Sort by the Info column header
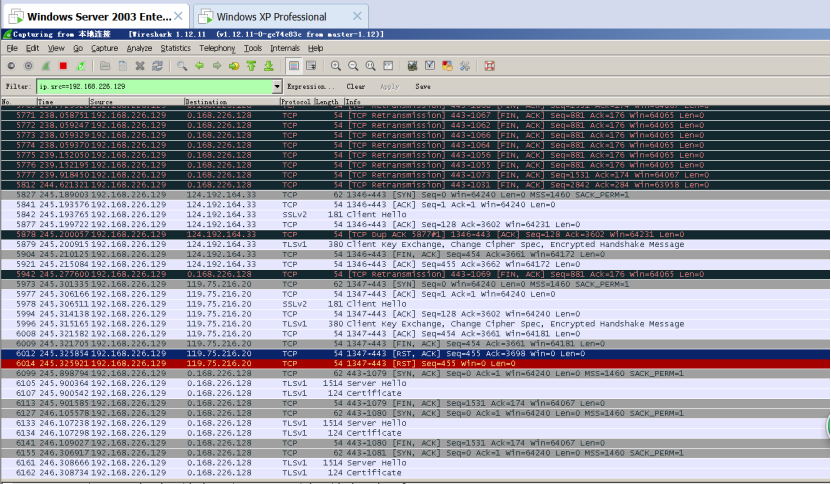 click(586, 101)
